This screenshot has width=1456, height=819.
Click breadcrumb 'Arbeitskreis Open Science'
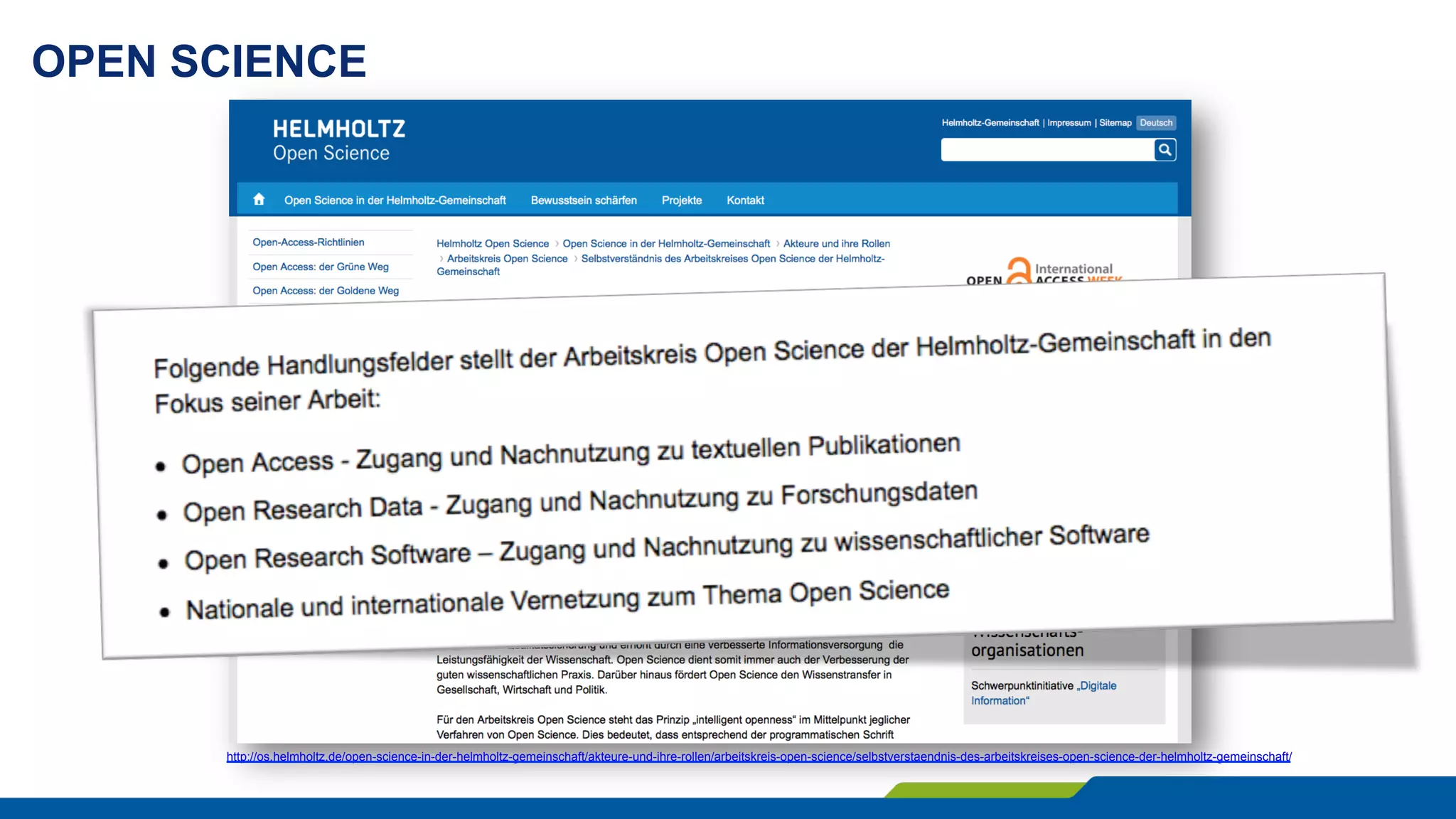tap(508, 259)
